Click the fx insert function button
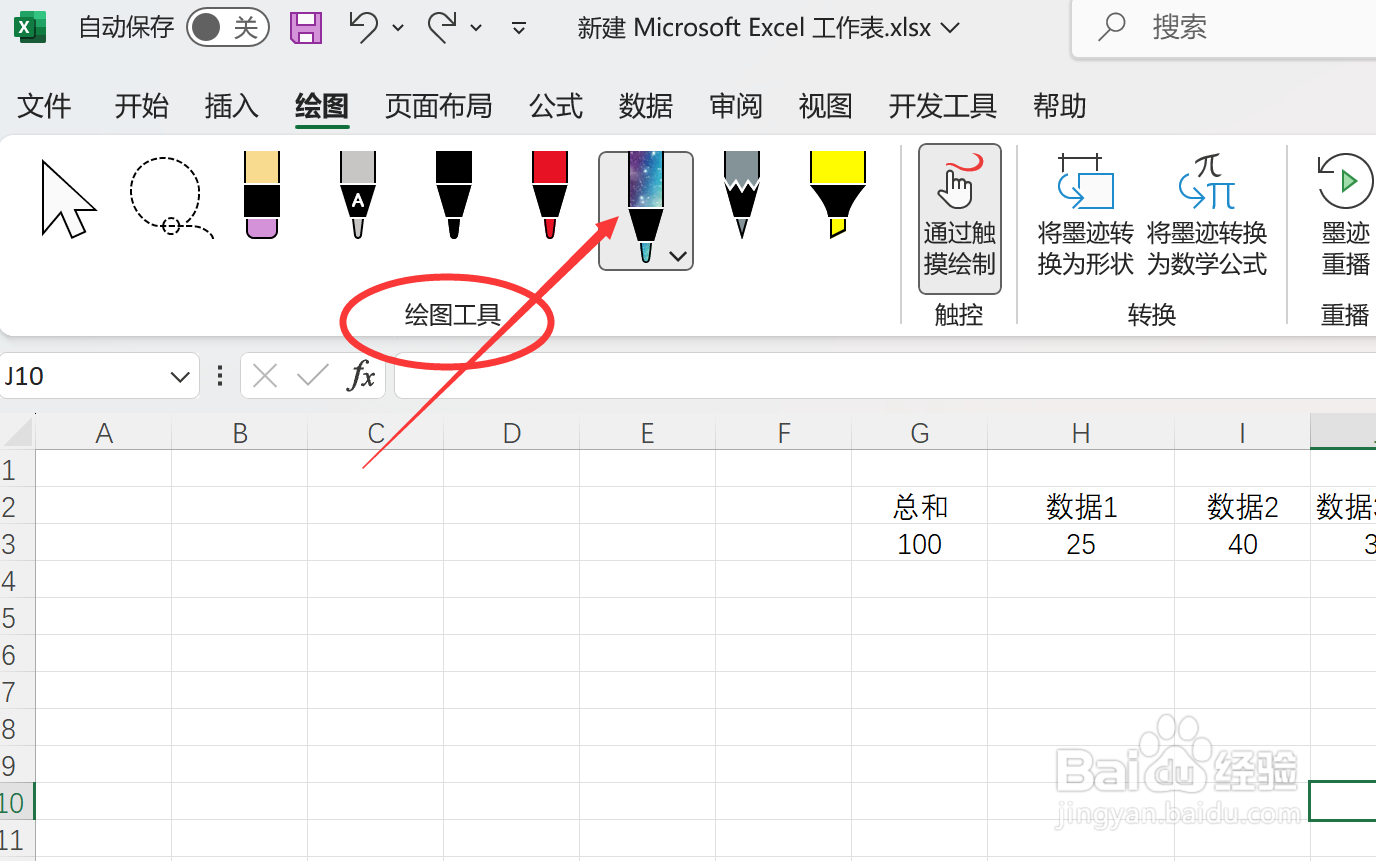This screenshot has height=861, width=1376. click(x=361, y=376)
